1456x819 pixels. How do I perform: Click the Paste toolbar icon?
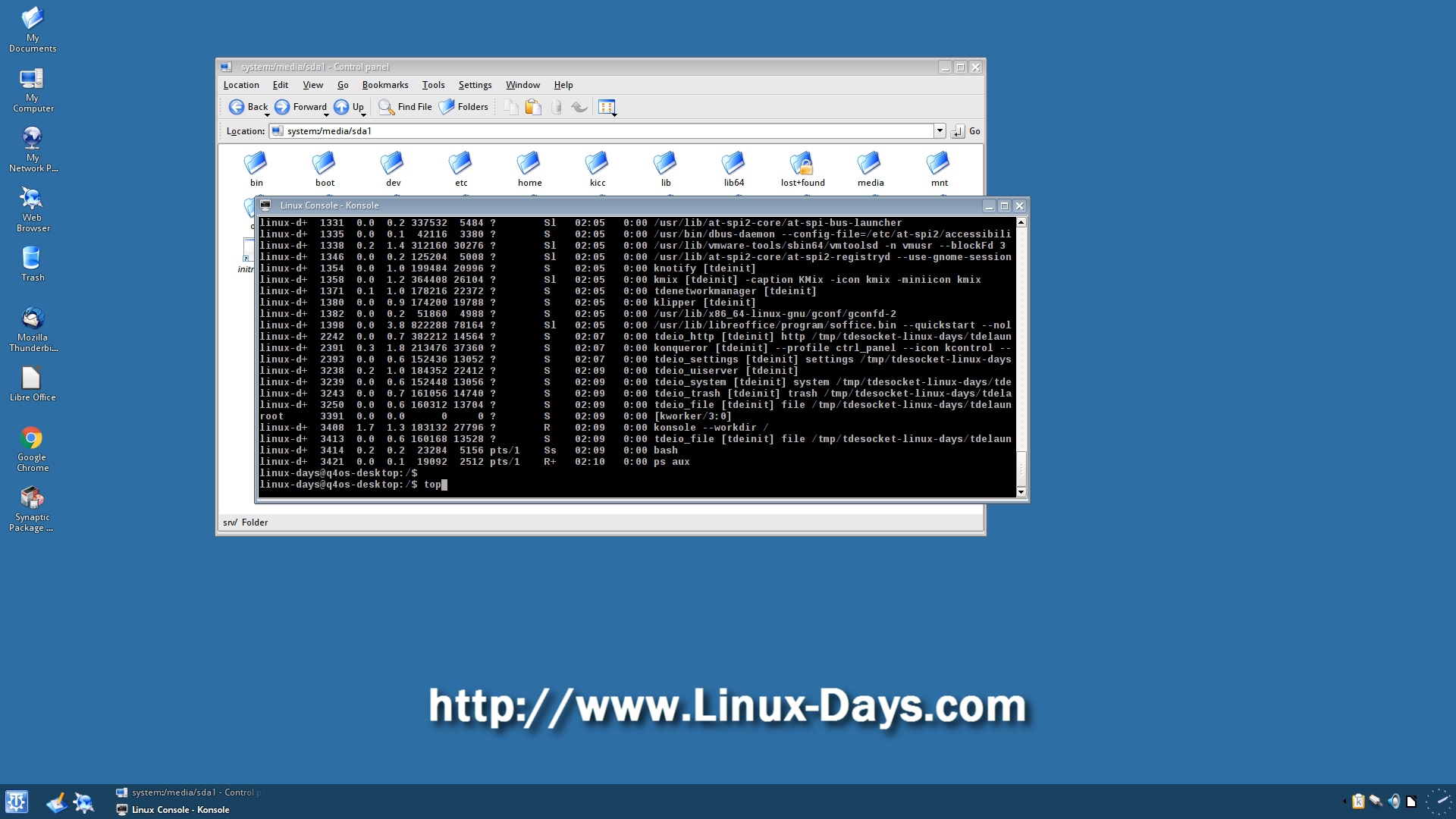pos(534,107)
